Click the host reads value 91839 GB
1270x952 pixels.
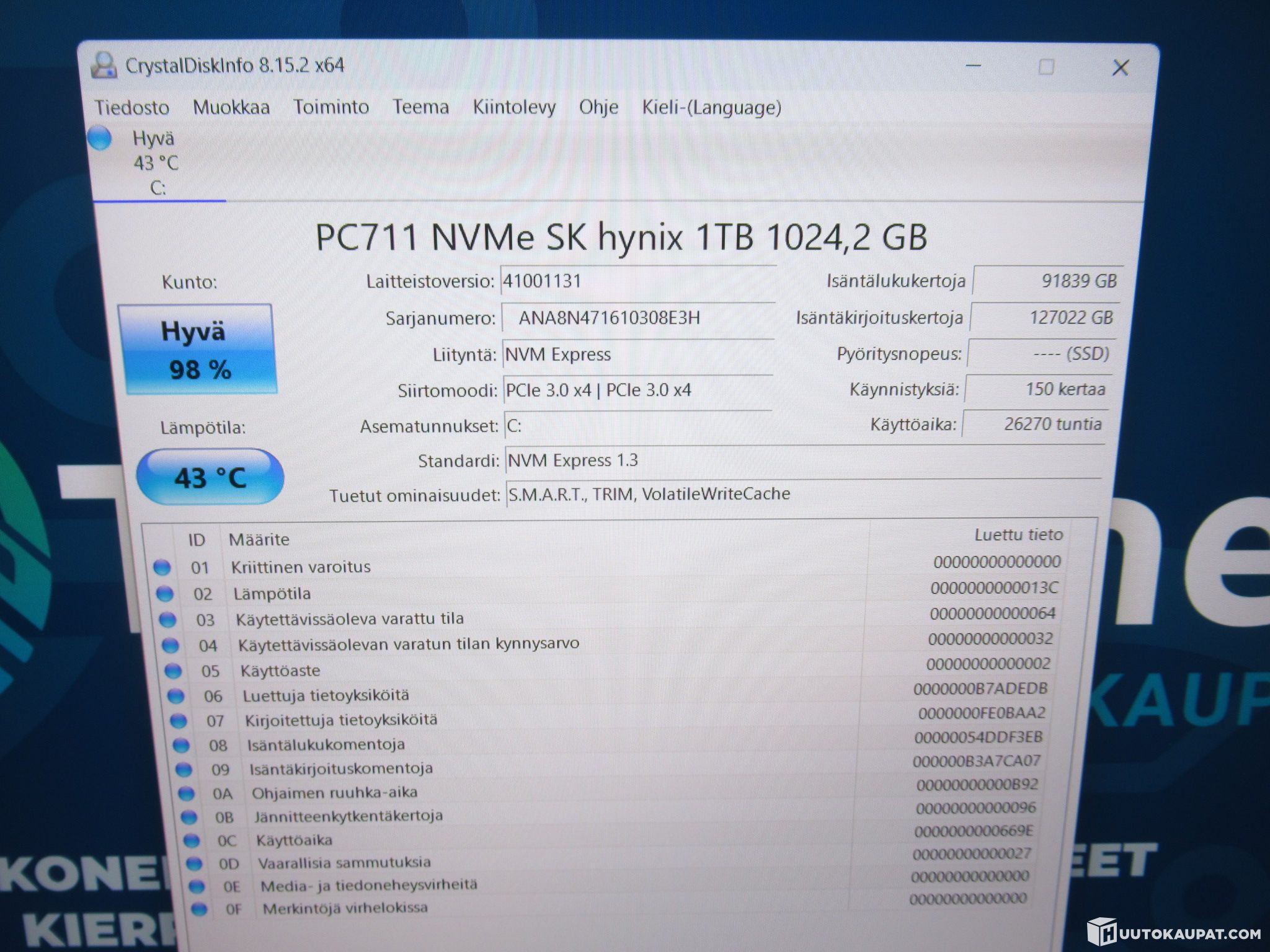1048,281
